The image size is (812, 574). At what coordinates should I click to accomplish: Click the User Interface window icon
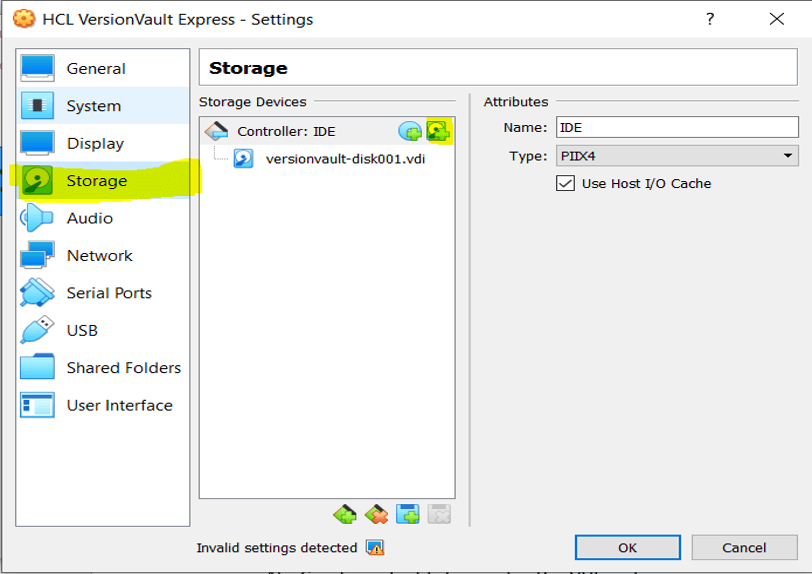pyautogui.click(x=37, y=405)
